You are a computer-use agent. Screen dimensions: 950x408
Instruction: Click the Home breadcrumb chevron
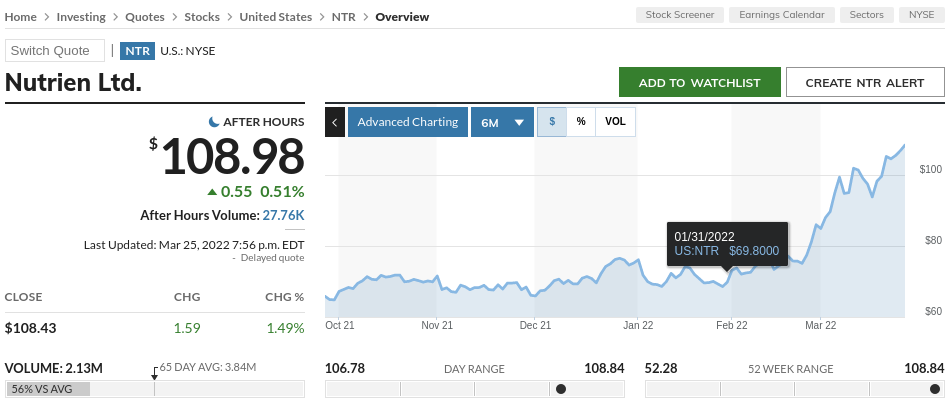click(x=46, y=17)
